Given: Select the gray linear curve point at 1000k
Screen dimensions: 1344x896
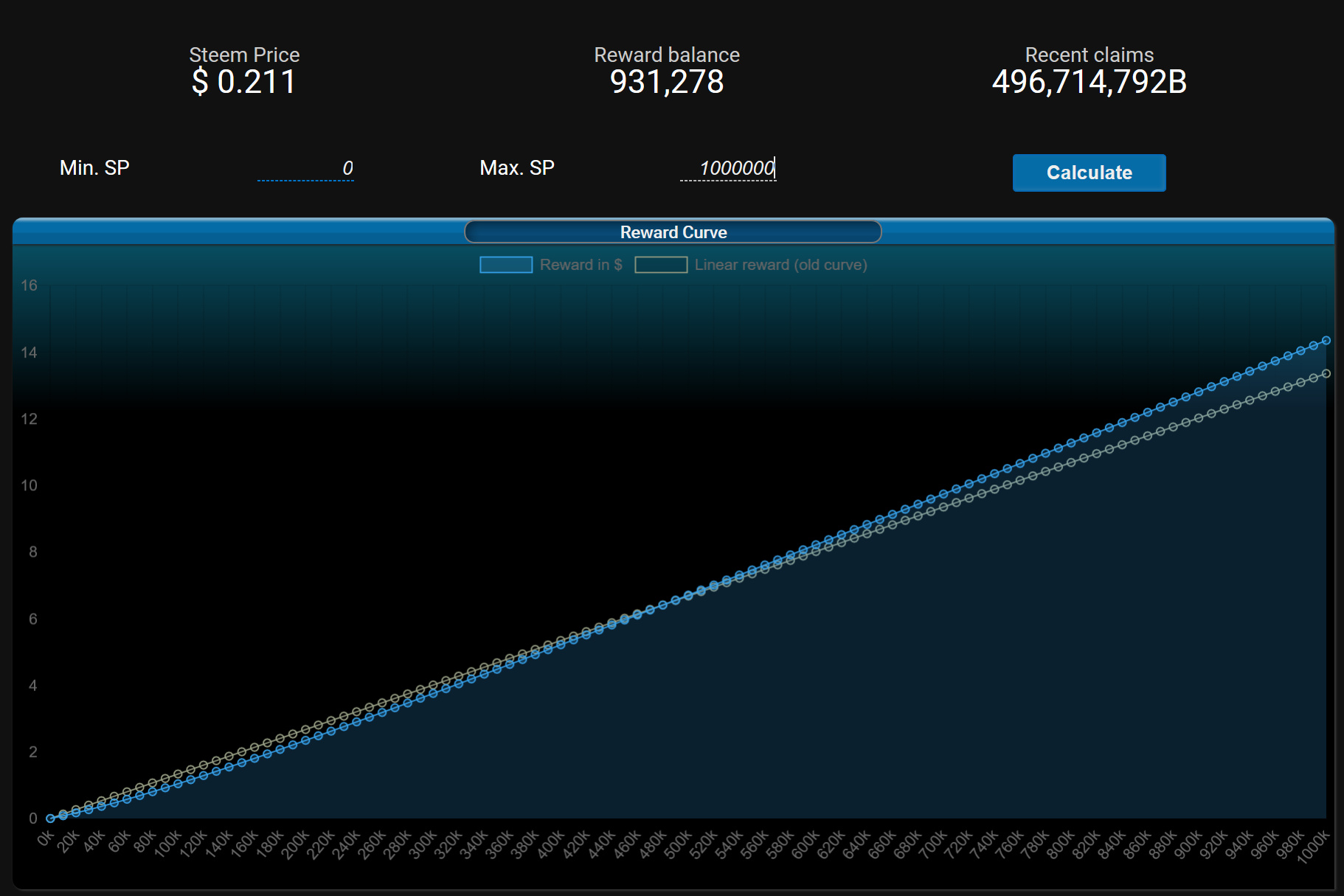Looking at the screenshot, I should 1326,374.
